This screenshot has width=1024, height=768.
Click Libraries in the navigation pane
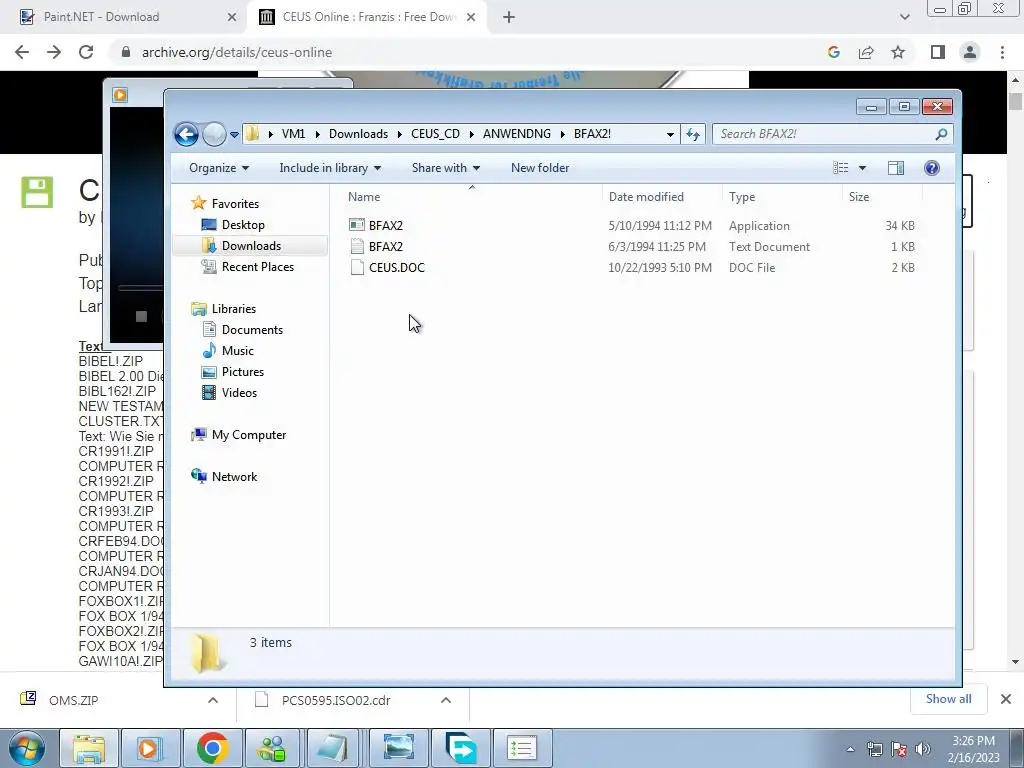(x=233, y=308)
